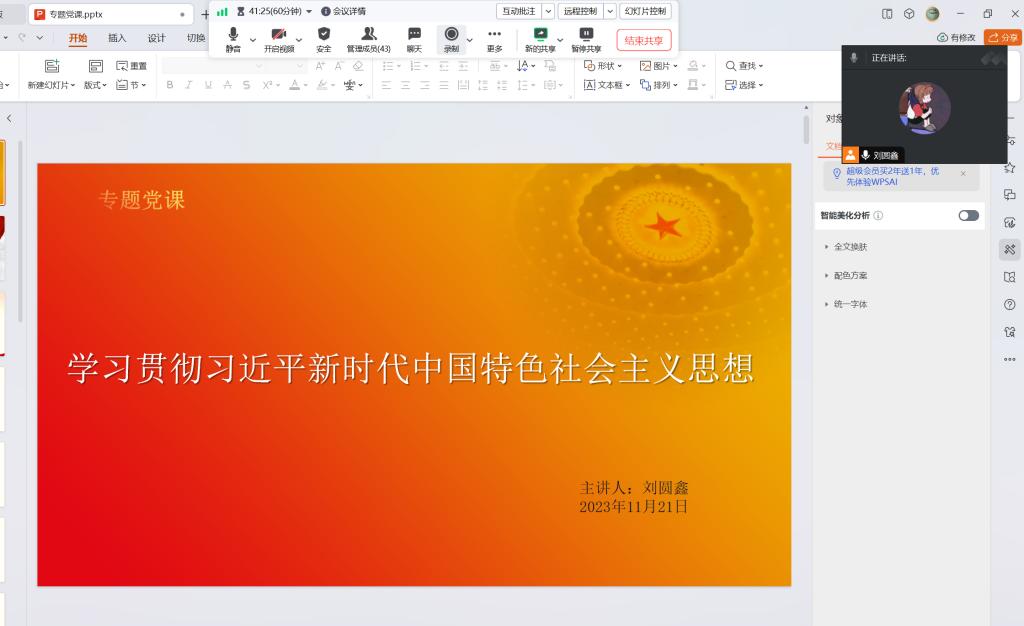Open the meeting Chat icon
The image size is (1024, 626).
pyautogui.click(x=414, y=38)
